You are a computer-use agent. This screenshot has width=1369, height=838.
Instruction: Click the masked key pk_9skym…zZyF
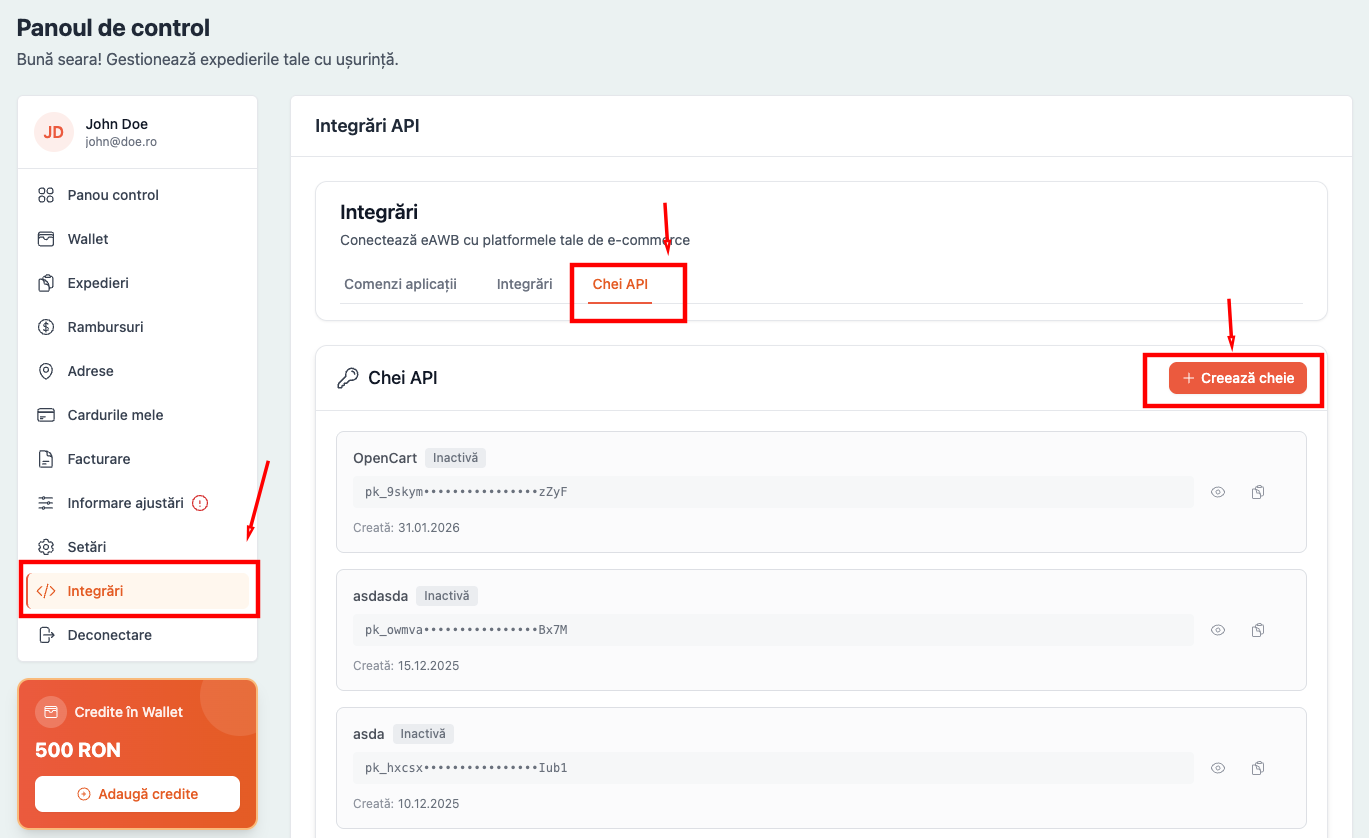[773, 492]
